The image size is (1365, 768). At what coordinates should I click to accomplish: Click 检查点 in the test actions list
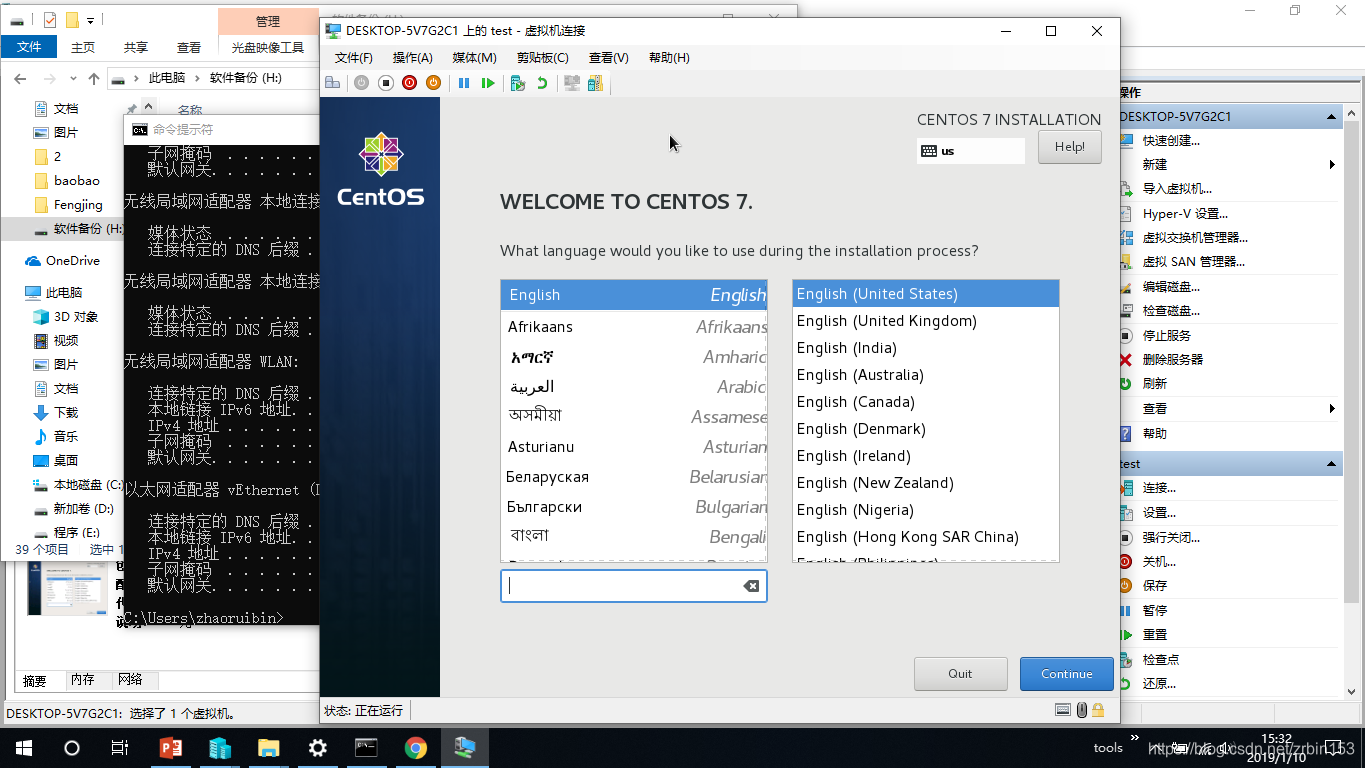point(1161,660)
